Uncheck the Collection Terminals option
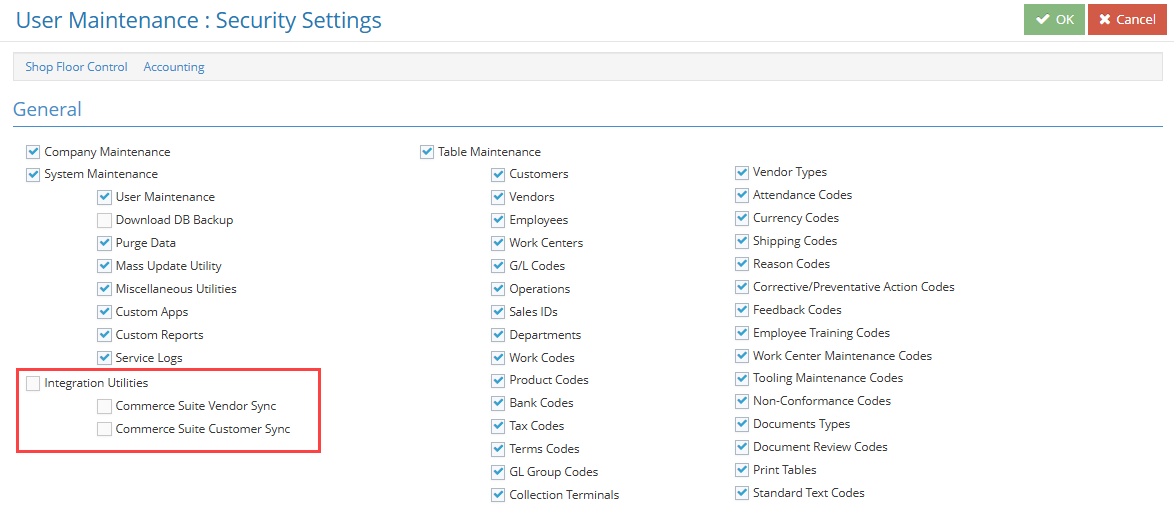 pyautogui.click(x=498, y=495)
